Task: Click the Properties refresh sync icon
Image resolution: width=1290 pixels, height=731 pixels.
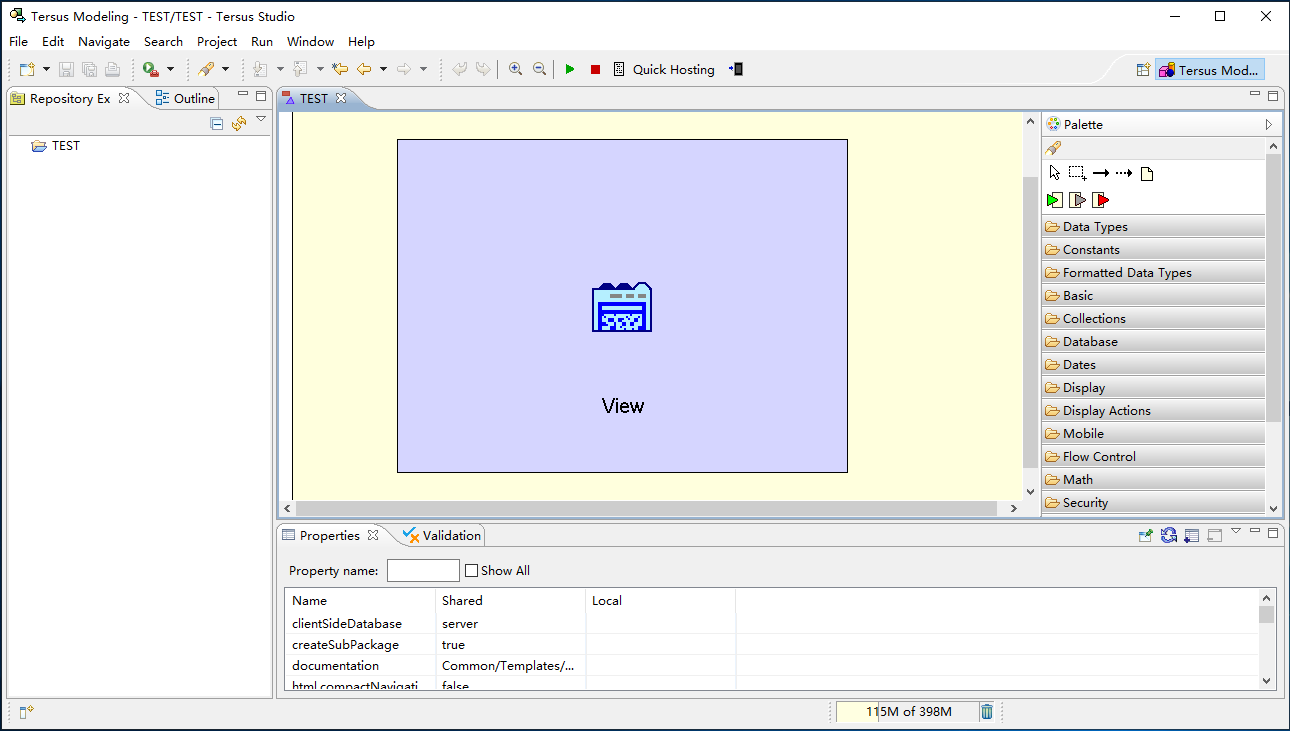Action: tap(1168, 535)
